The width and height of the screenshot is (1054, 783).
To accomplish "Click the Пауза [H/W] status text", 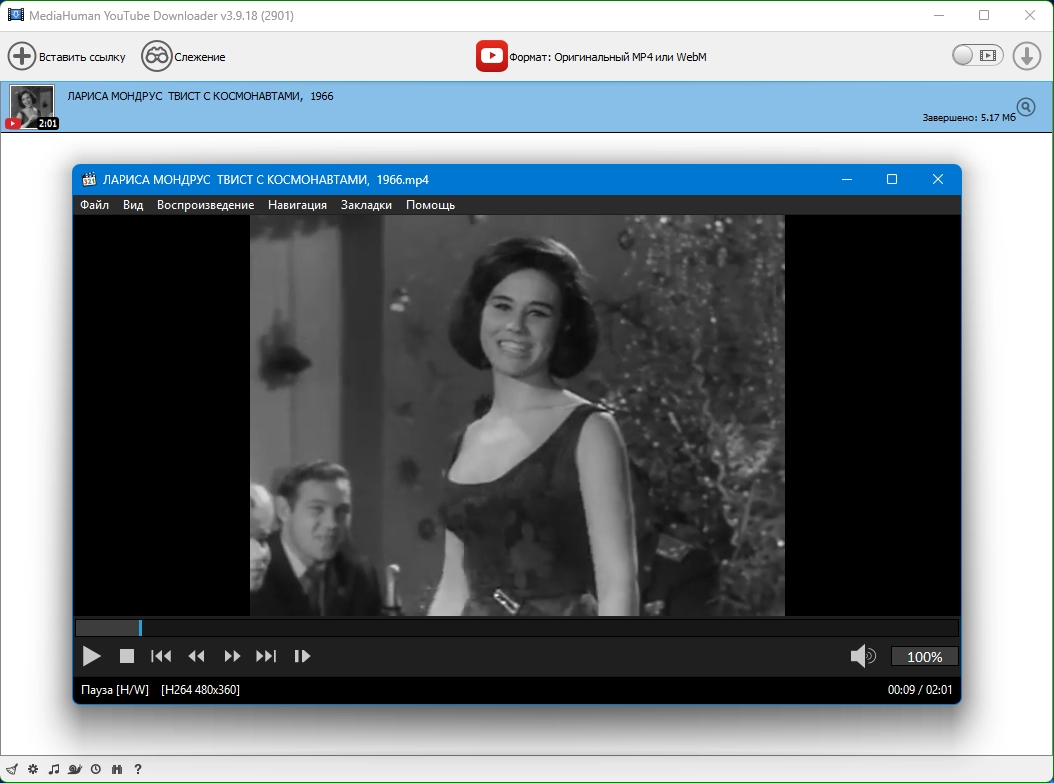I will [x=115, y=690].
